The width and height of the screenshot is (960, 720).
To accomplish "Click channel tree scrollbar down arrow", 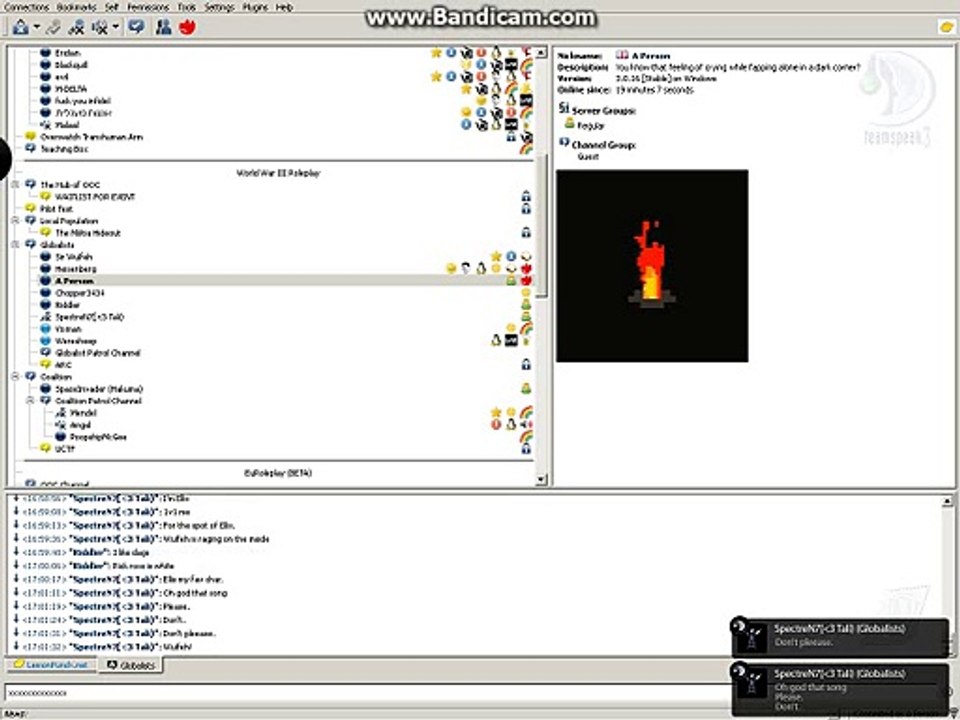I will 541,479.
